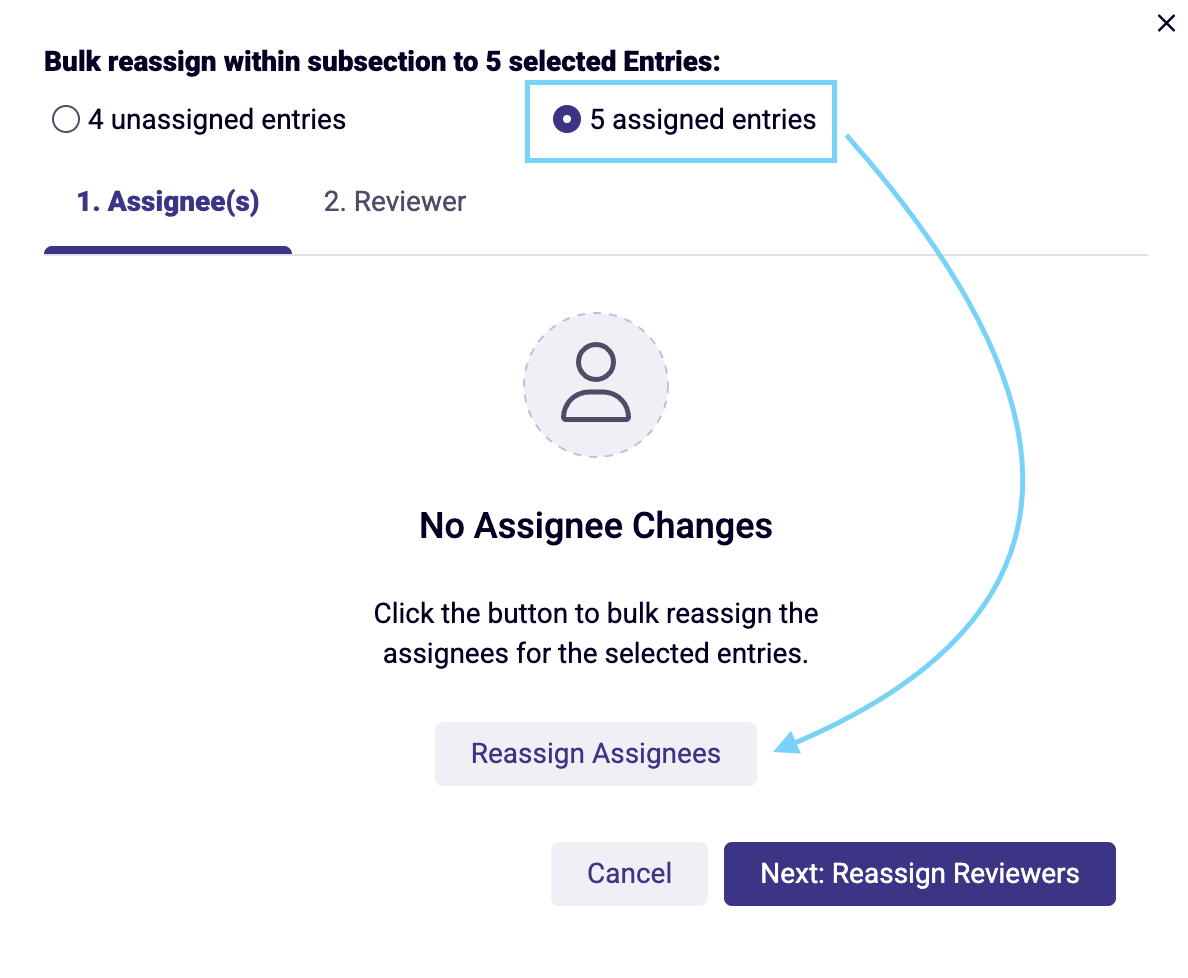Screen dimensions: 1188x978
Task: Cancel the bulk reassignment
Action: tap(629, 873)
